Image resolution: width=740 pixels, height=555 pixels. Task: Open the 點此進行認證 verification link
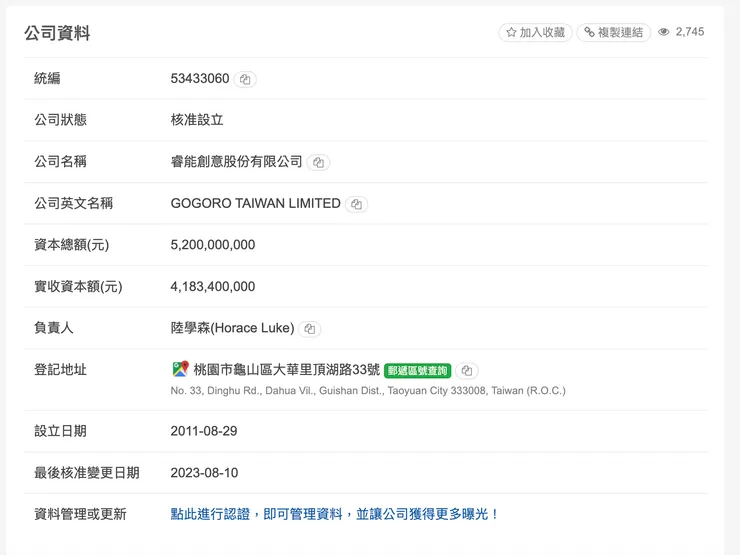click(334, 514)
